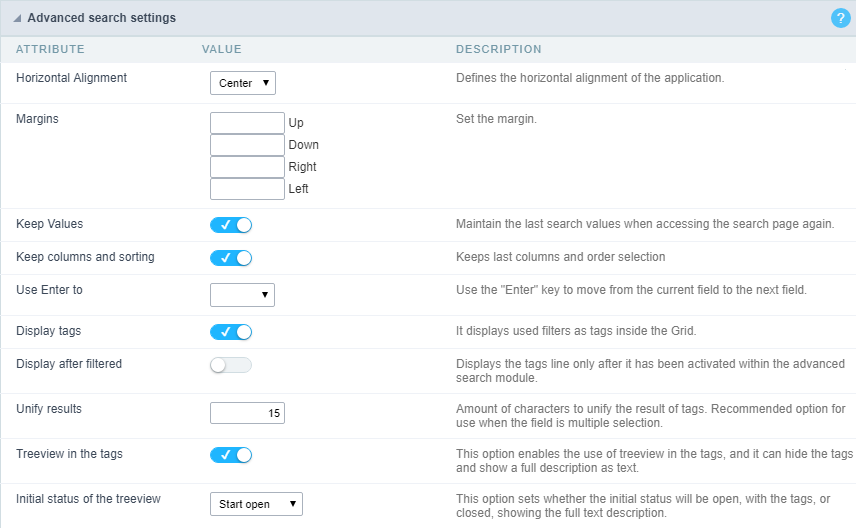Focus the Right margin text box
The image size is (856, 528).
tap(247, 167)
